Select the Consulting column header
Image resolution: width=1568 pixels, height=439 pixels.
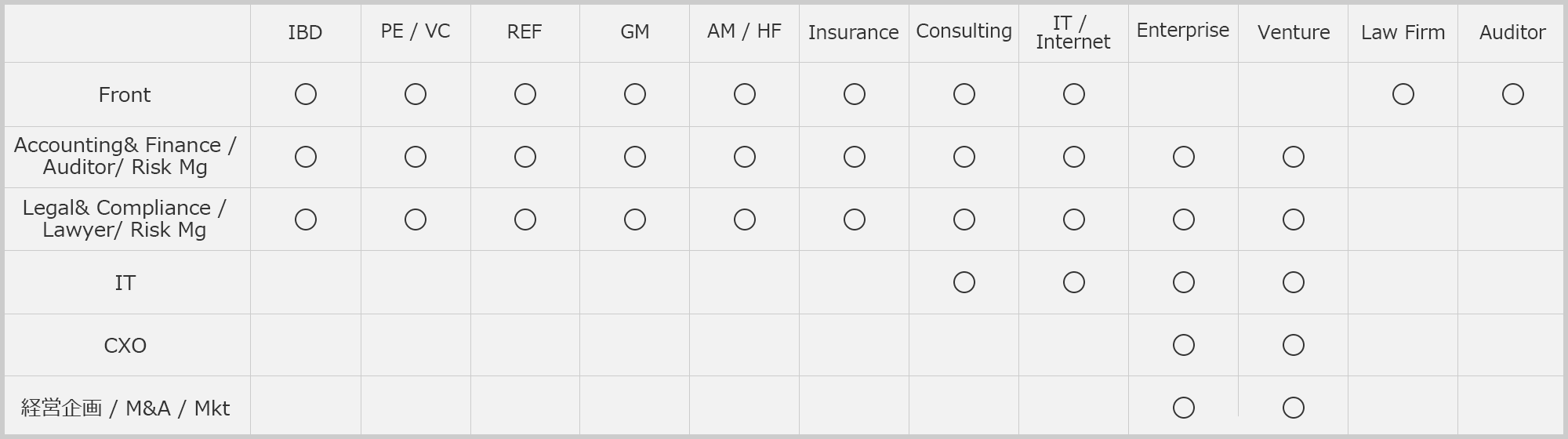pos(964,31)
